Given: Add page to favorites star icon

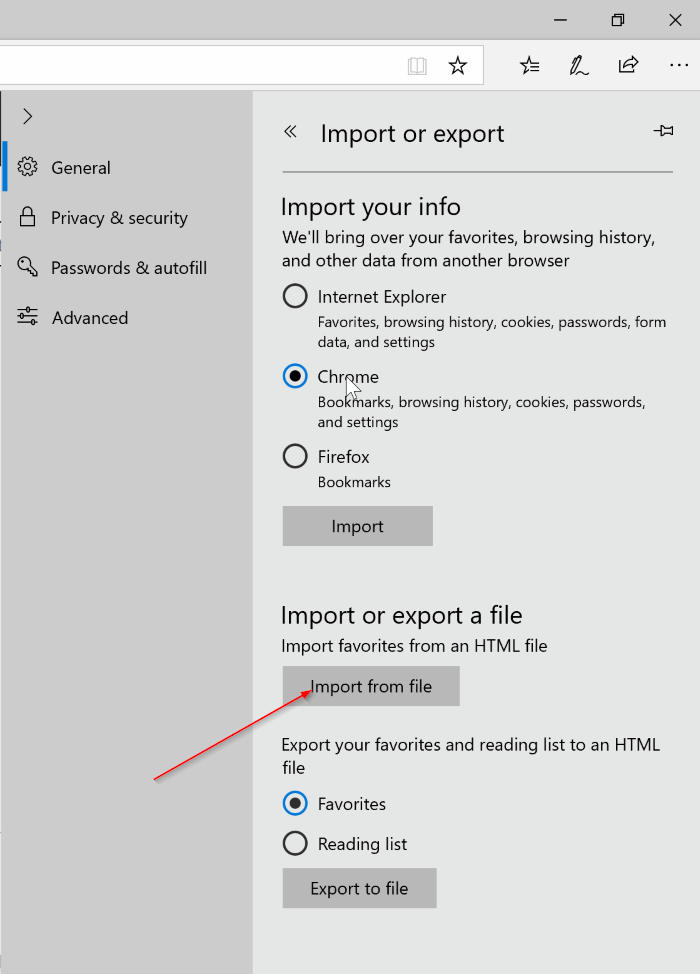Looking at the screenshot, I should point(458,65).
